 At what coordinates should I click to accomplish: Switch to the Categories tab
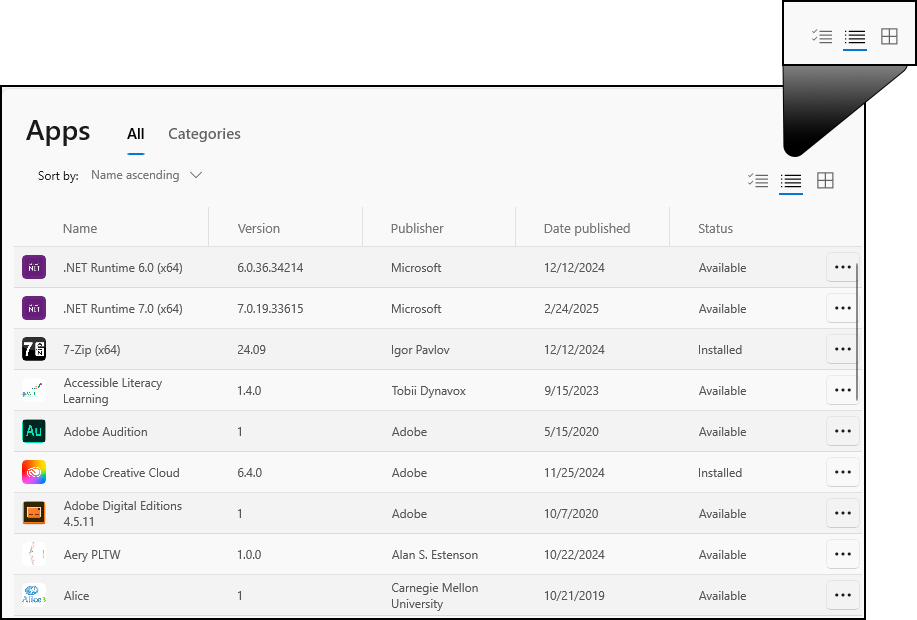tap(204, 134)
